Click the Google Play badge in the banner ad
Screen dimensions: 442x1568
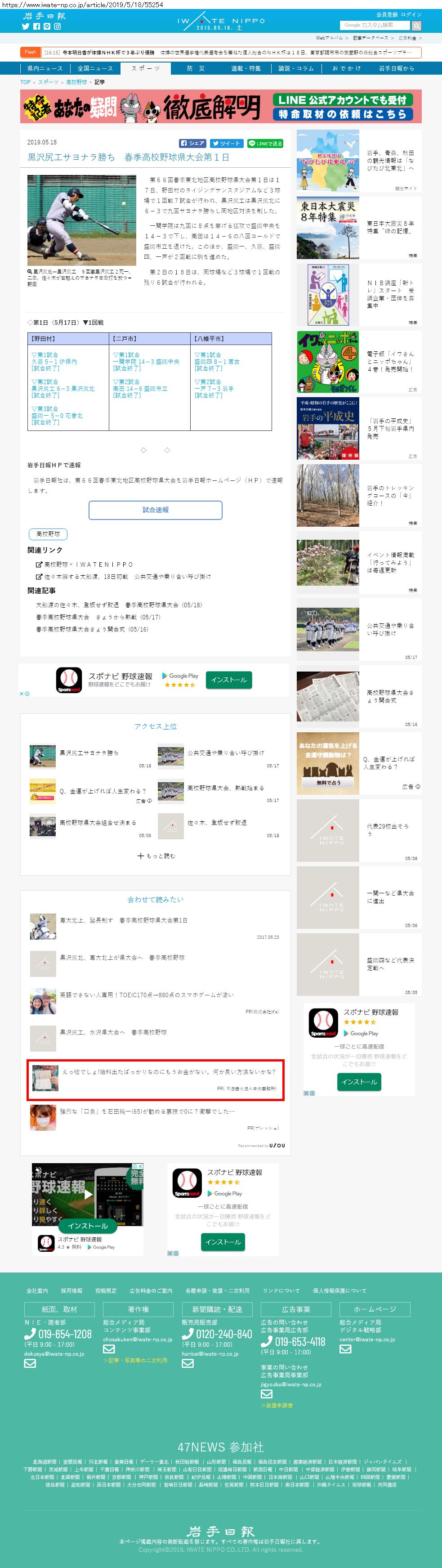tap(180, 676)
